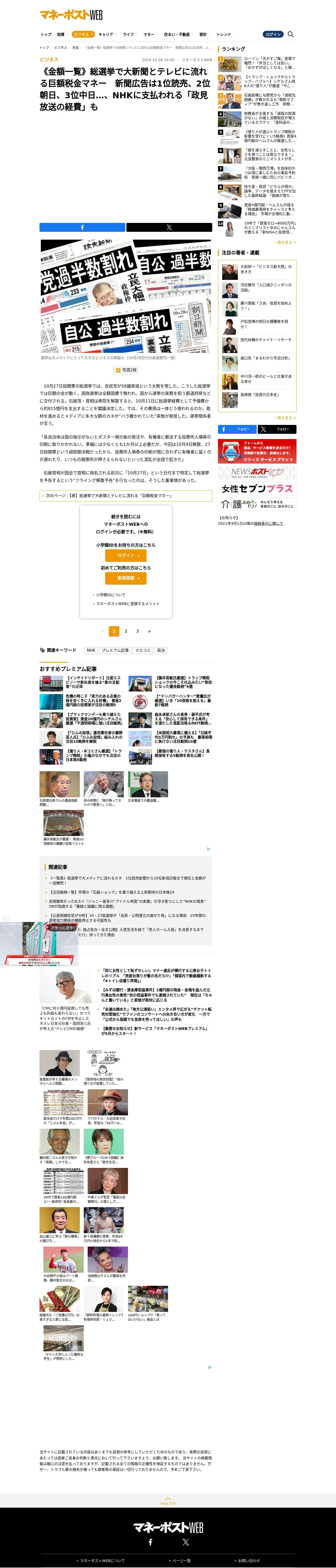Open the footer X icon
This screenshot has width=336, height=1568.
click(x=185, y=1542)
